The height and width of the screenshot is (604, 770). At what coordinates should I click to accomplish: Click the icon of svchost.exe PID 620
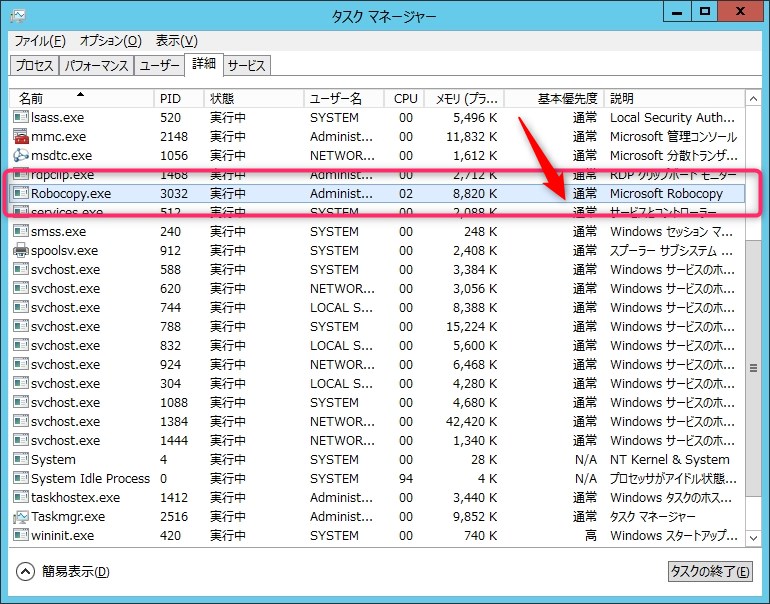21,288
